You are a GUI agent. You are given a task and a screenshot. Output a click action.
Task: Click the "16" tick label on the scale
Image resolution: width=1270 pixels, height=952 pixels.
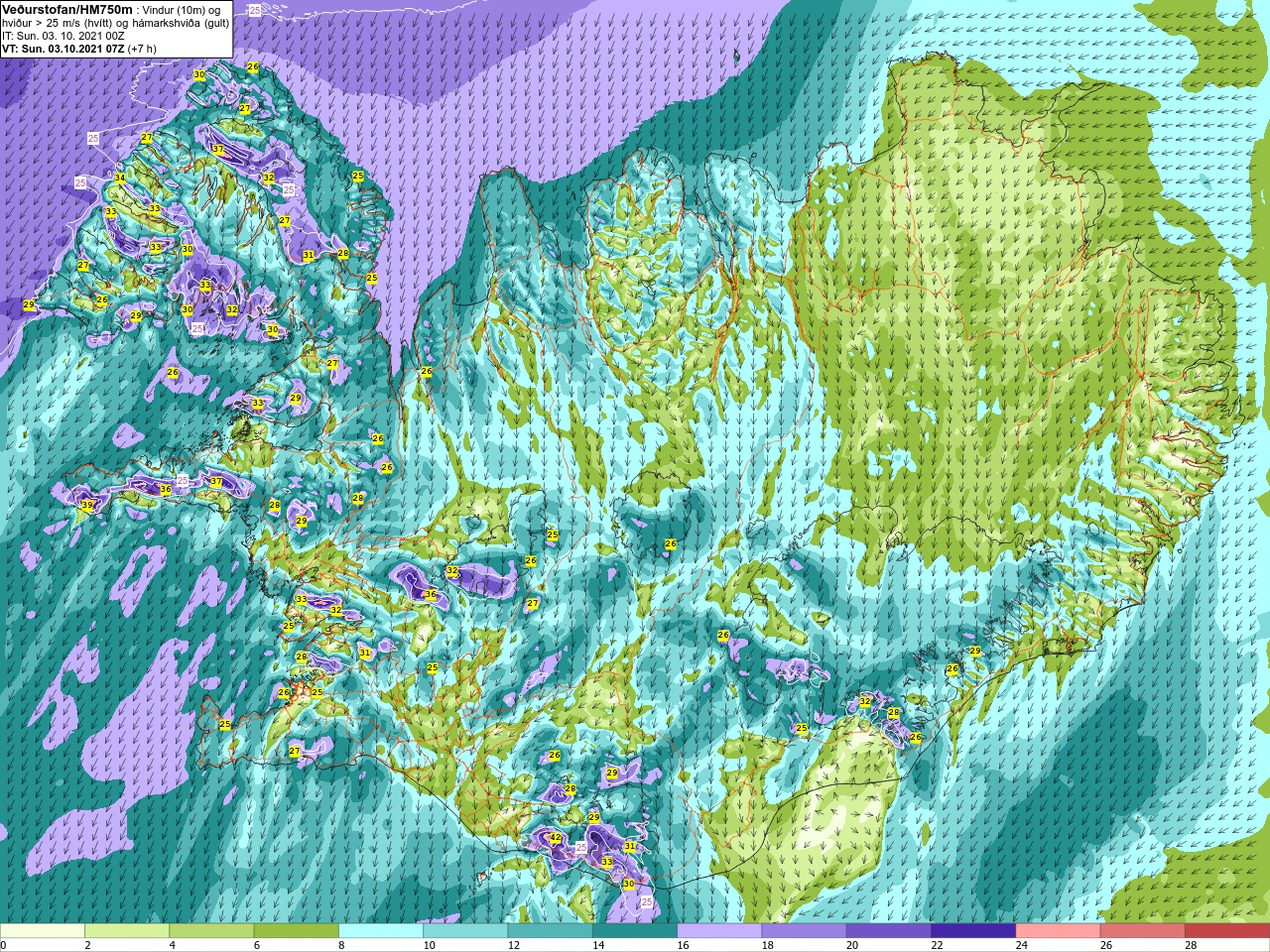click(684, 945)
